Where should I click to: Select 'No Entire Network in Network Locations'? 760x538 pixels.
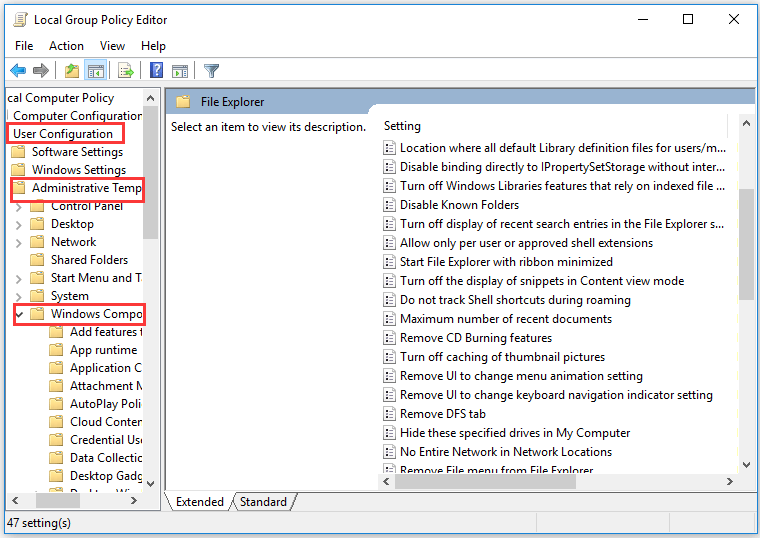506,452
